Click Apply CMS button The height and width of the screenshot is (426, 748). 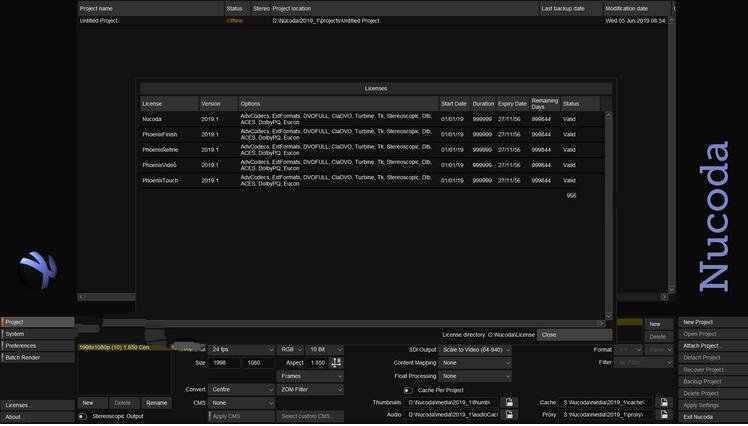[x=241, y=416]
